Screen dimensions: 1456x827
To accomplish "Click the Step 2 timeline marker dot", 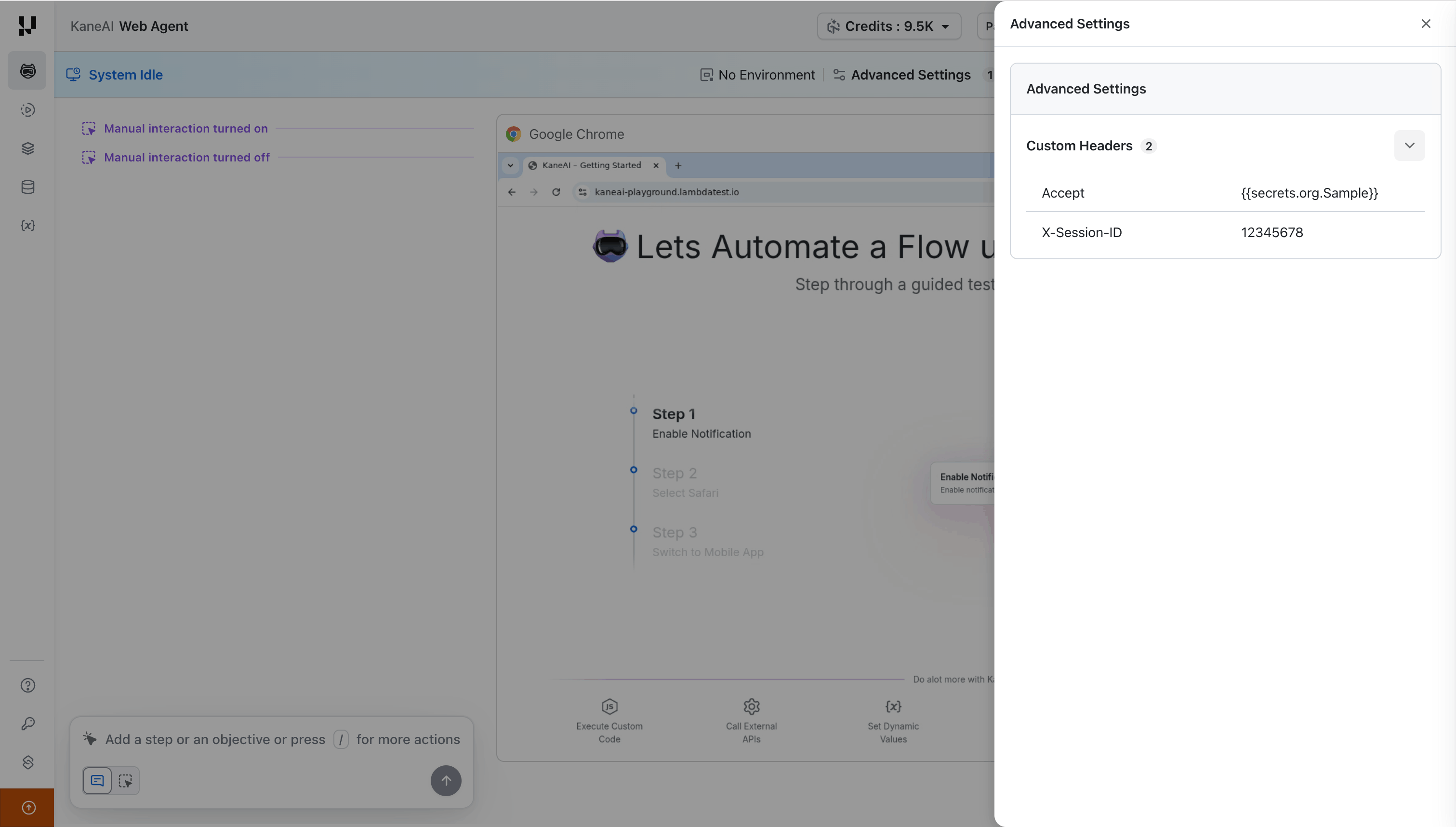I will [x=634, y=470].
